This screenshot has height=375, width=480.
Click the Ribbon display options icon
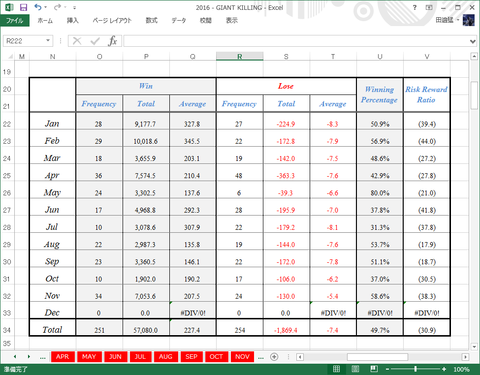pyautogui.click(x=429, y=7)
